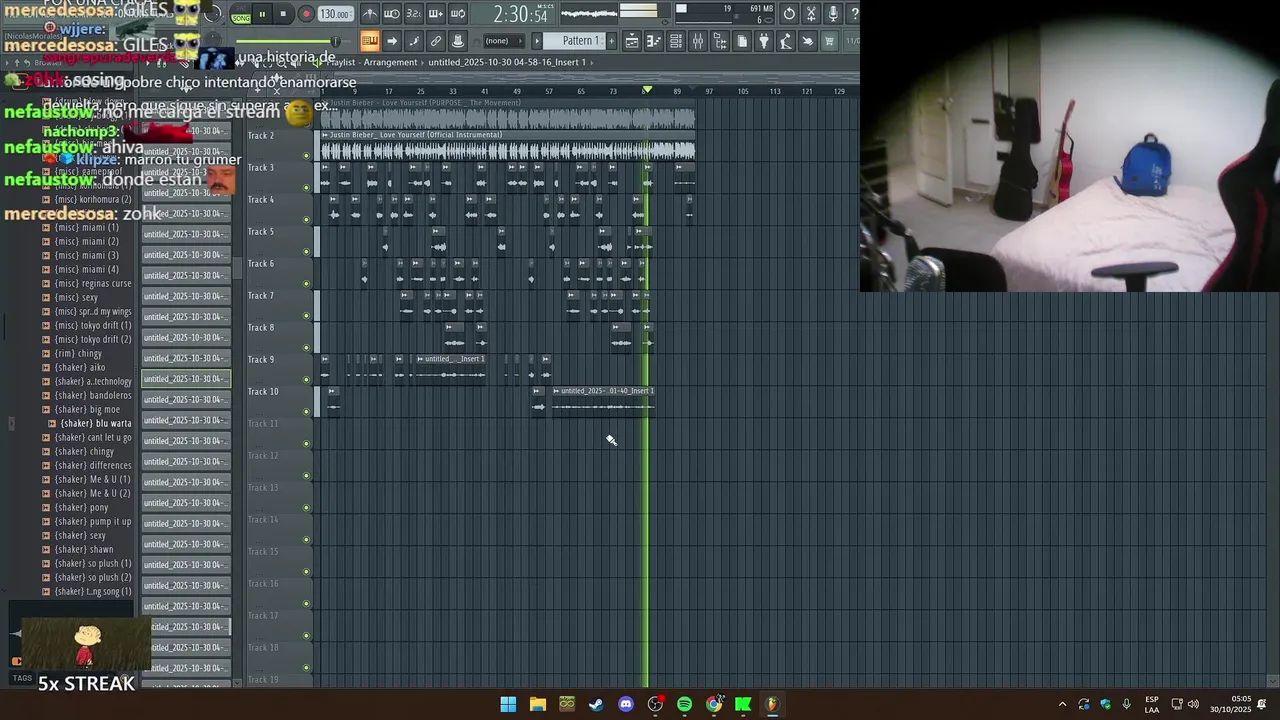This screenshot has width=1280, height=720.
Task: Open Windows Start menu
Action: tap(508, 704)
